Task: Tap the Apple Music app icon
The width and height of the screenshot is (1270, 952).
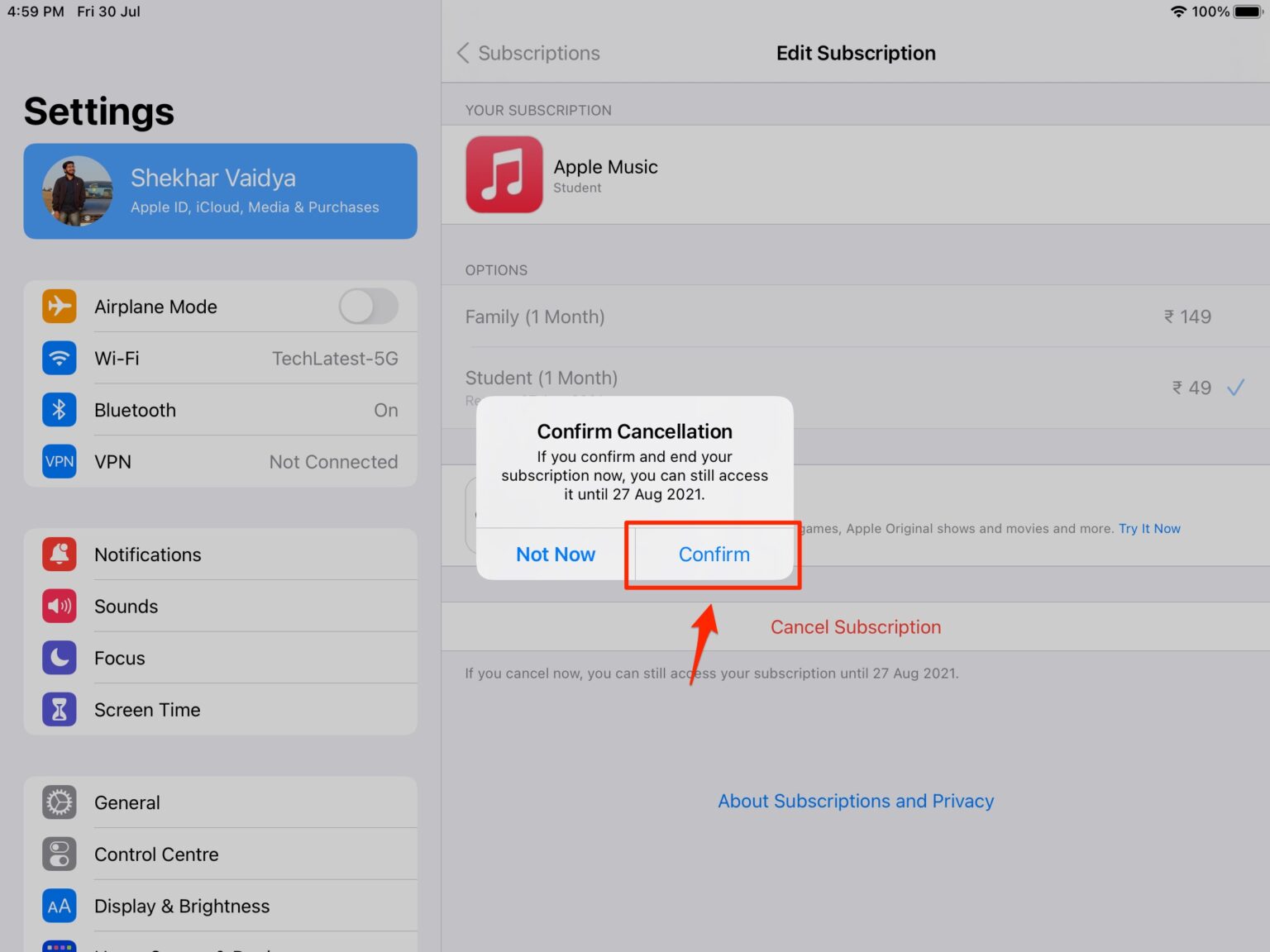Action: [504, 174]
